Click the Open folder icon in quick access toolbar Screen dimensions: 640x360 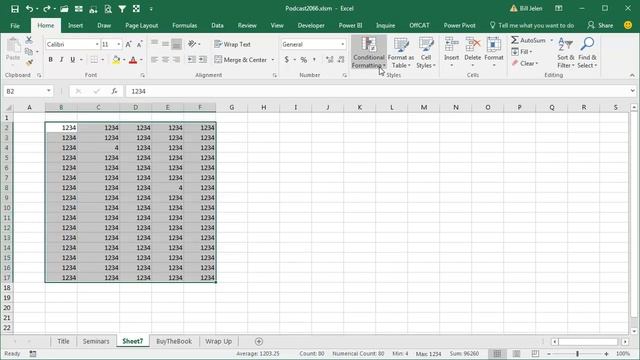64,9
